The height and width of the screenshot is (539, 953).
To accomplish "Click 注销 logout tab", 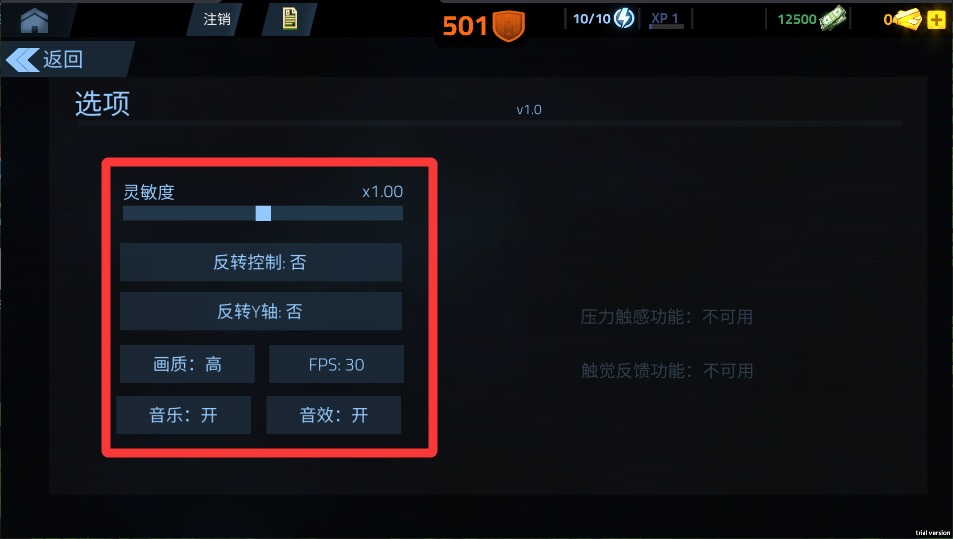I will (217, 19).
